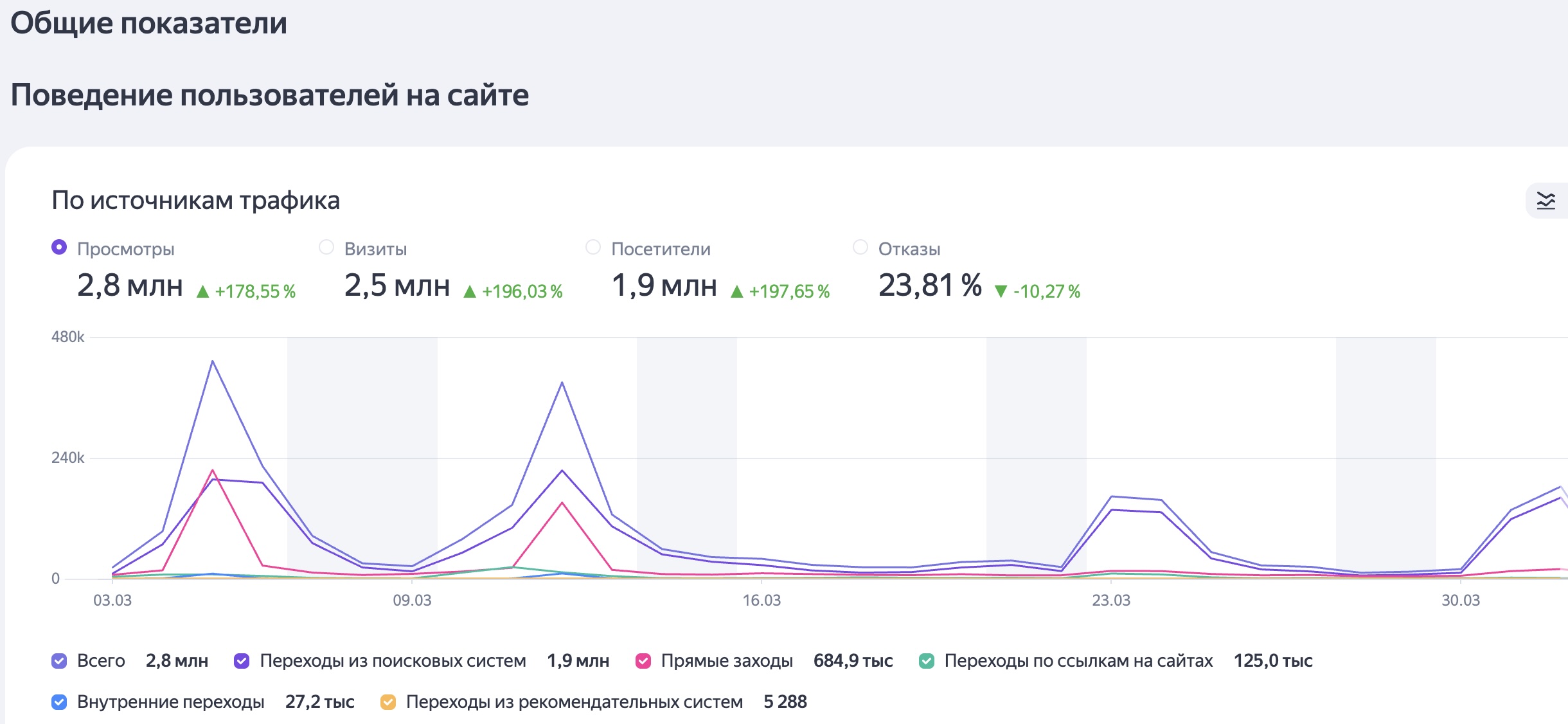The image size is (1568, 724).
Task: Toggle the Прямые заходы checkbox
Action: [x=643, y=661]
